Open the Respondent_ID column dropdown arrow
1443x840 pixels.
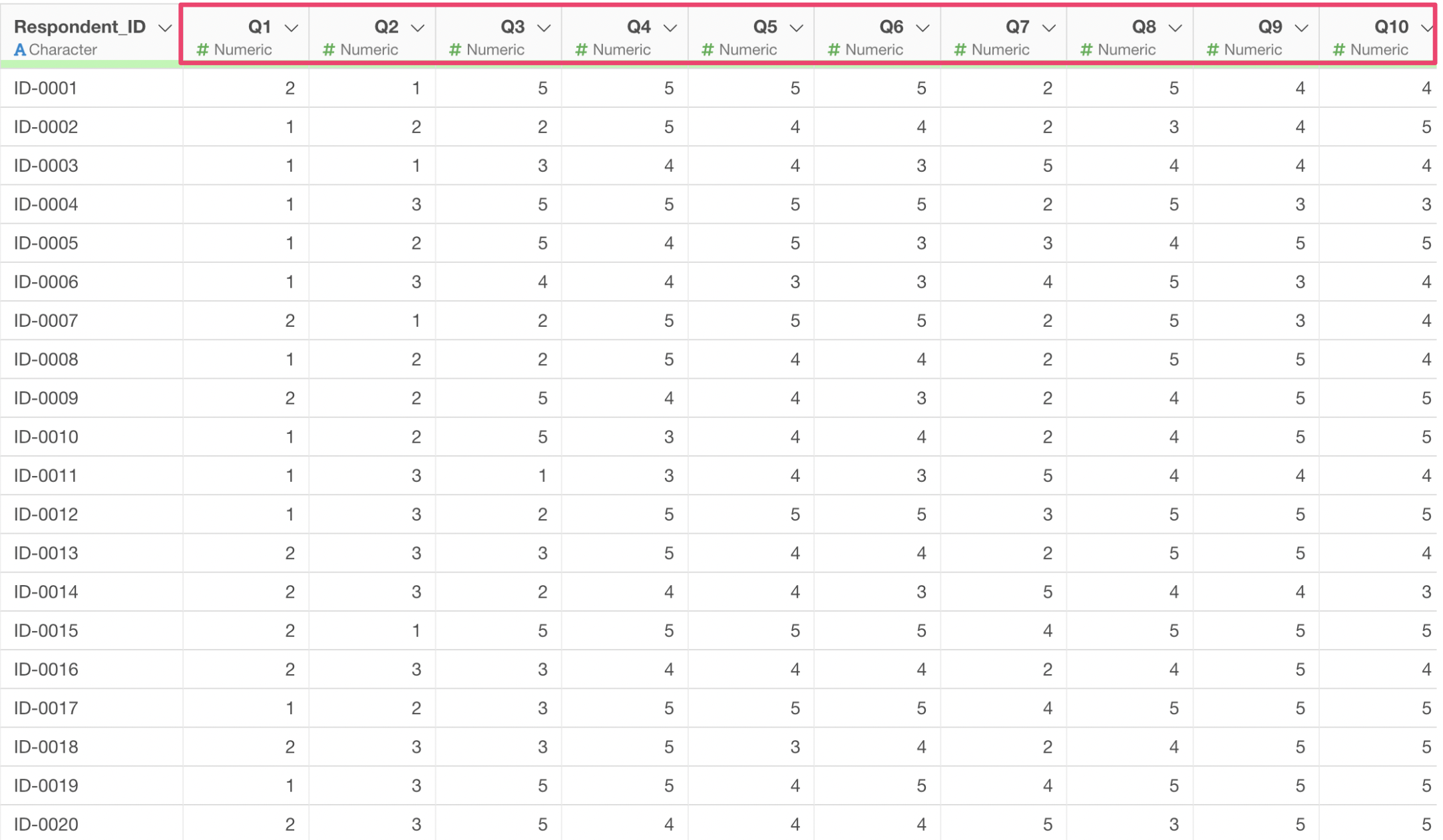point(164,28)
